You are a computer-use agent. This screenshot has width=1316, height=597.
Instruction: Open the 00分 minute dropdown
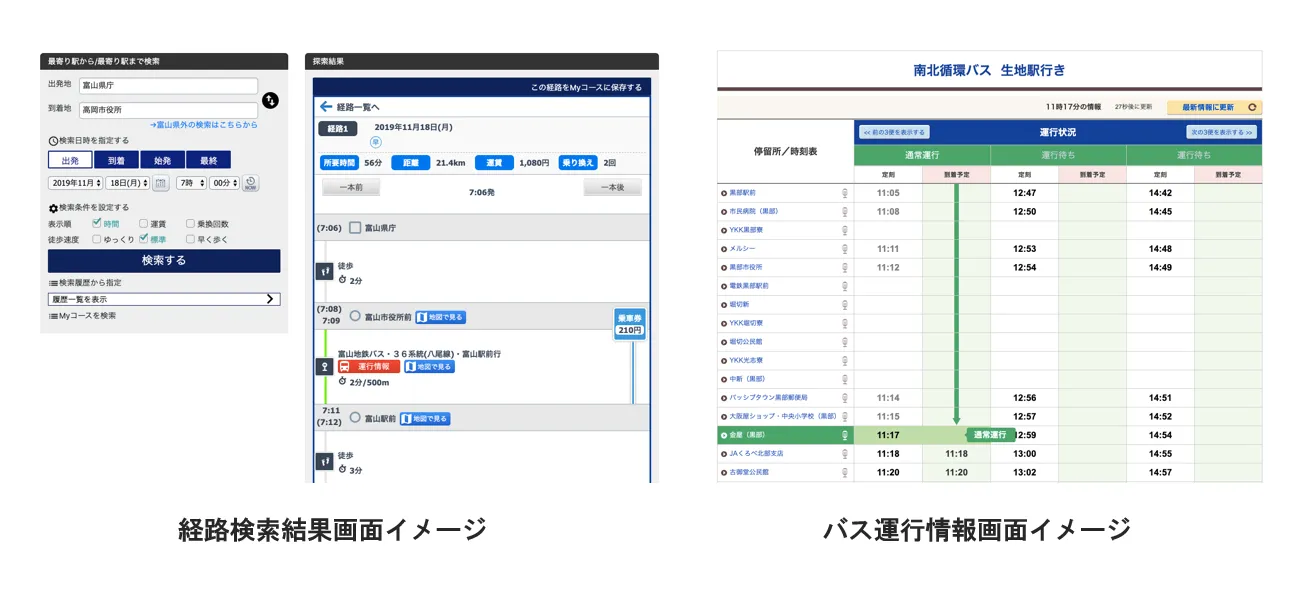(x=225, y=183)
